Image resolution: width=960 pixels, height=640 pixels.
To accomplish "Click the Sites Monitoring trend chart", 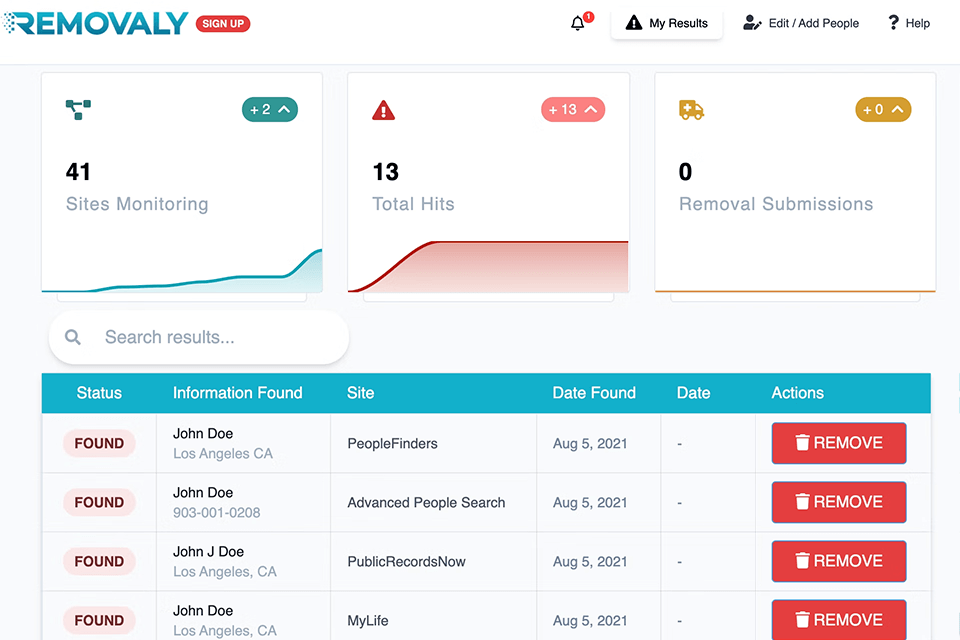I will tap(182, 270).
